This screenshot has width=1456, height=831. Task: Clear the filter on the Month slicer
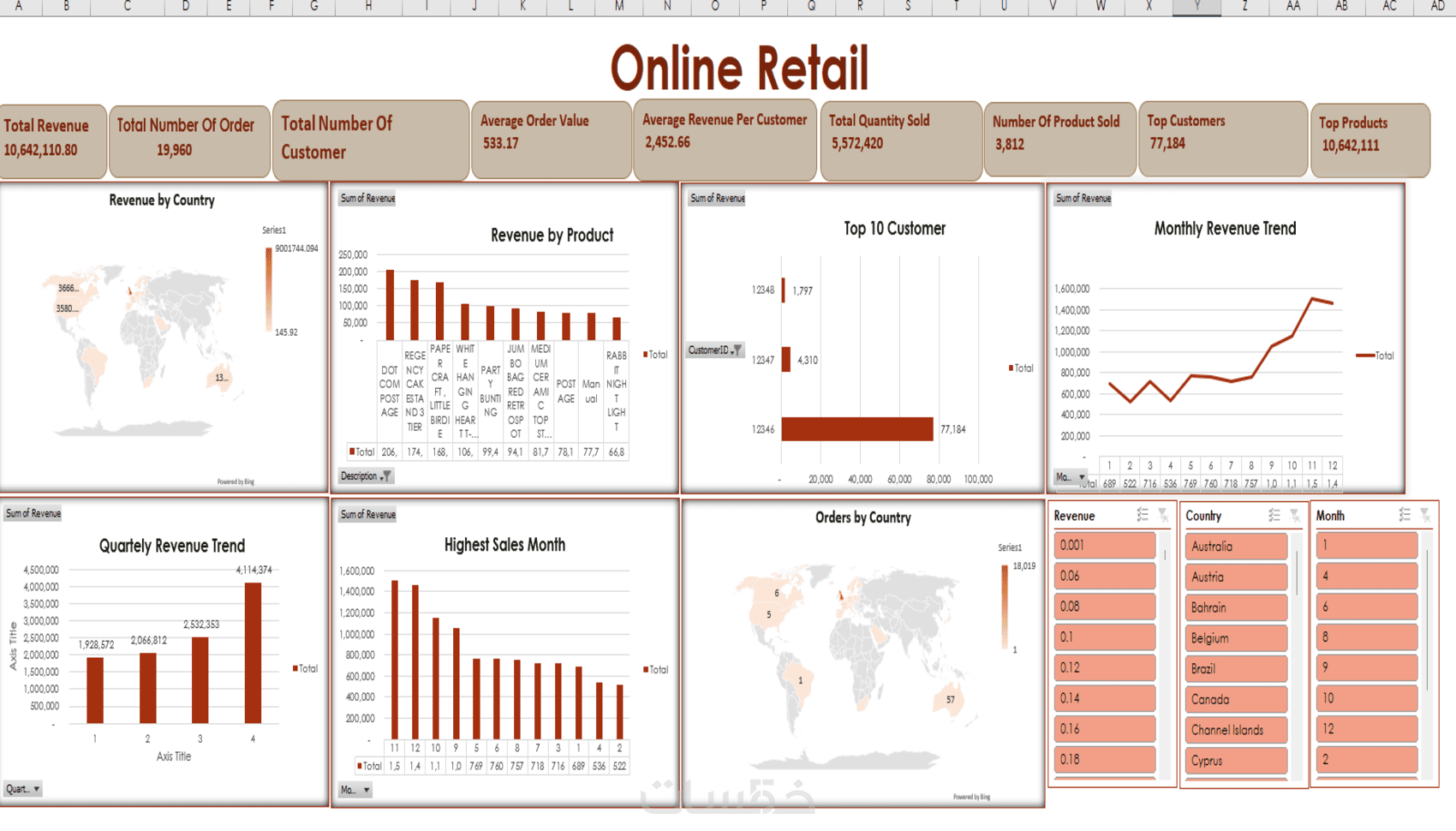click(1425, 515)
